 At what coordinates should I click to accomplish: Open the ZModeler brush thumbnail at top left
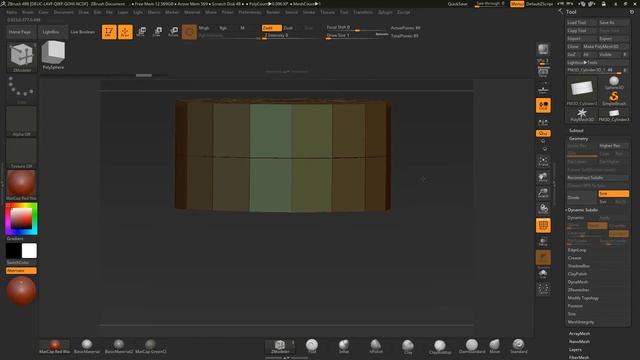pos(22,56)
